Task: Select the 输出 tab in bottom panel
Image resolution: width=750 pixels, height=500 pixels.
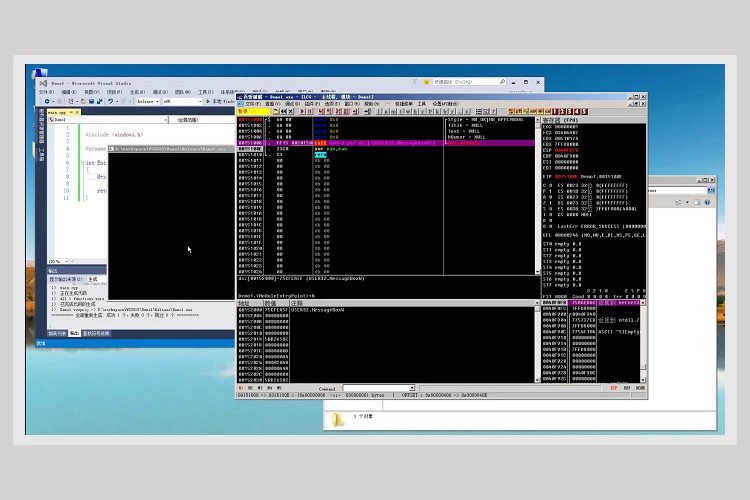Action: click(x=74, y=333)
